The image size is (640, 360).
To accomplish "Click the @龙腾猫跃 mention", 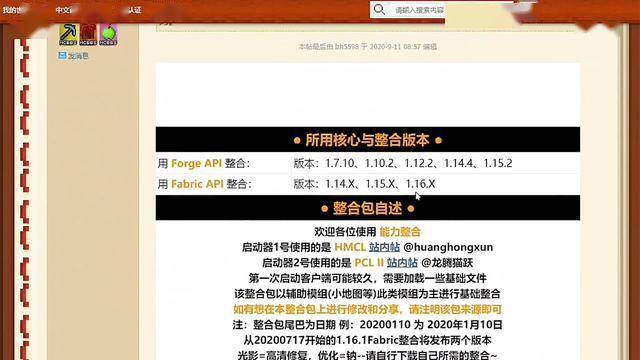I will 447,263.
